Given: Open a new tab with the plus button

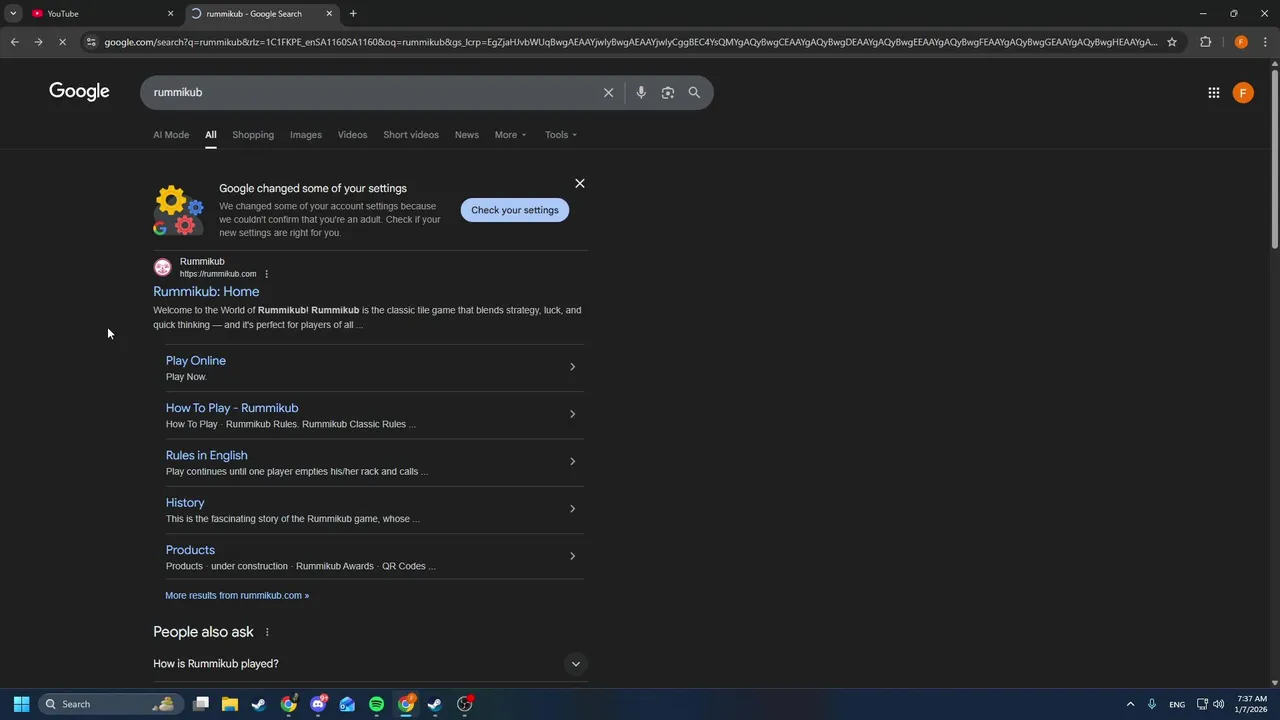Looking at the screenshot, I should pyautogui.click(x=353, y=14).
